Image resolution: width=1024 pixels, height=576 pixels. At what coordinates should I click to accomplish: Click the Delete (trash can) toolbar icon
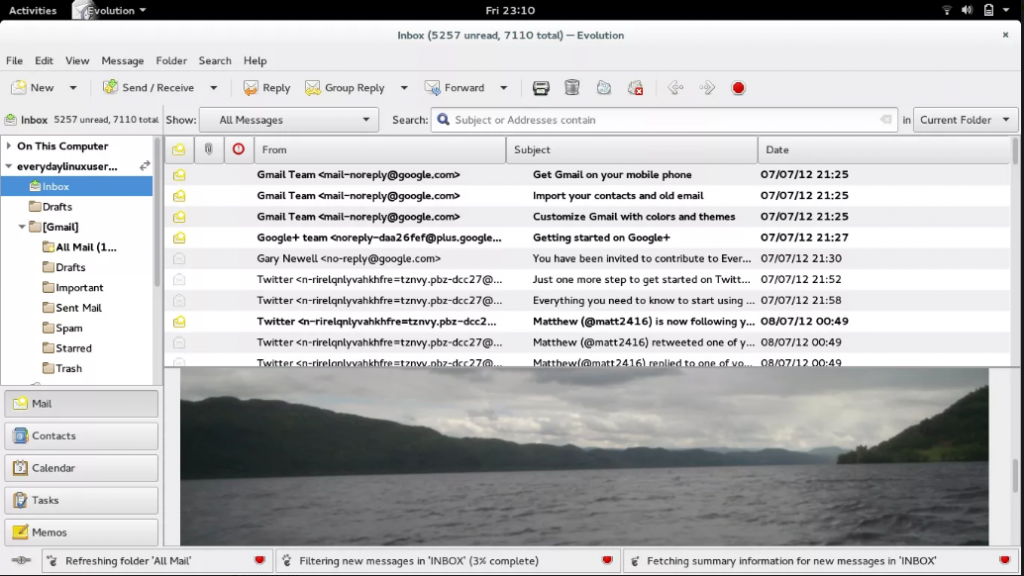pos(572,88)
